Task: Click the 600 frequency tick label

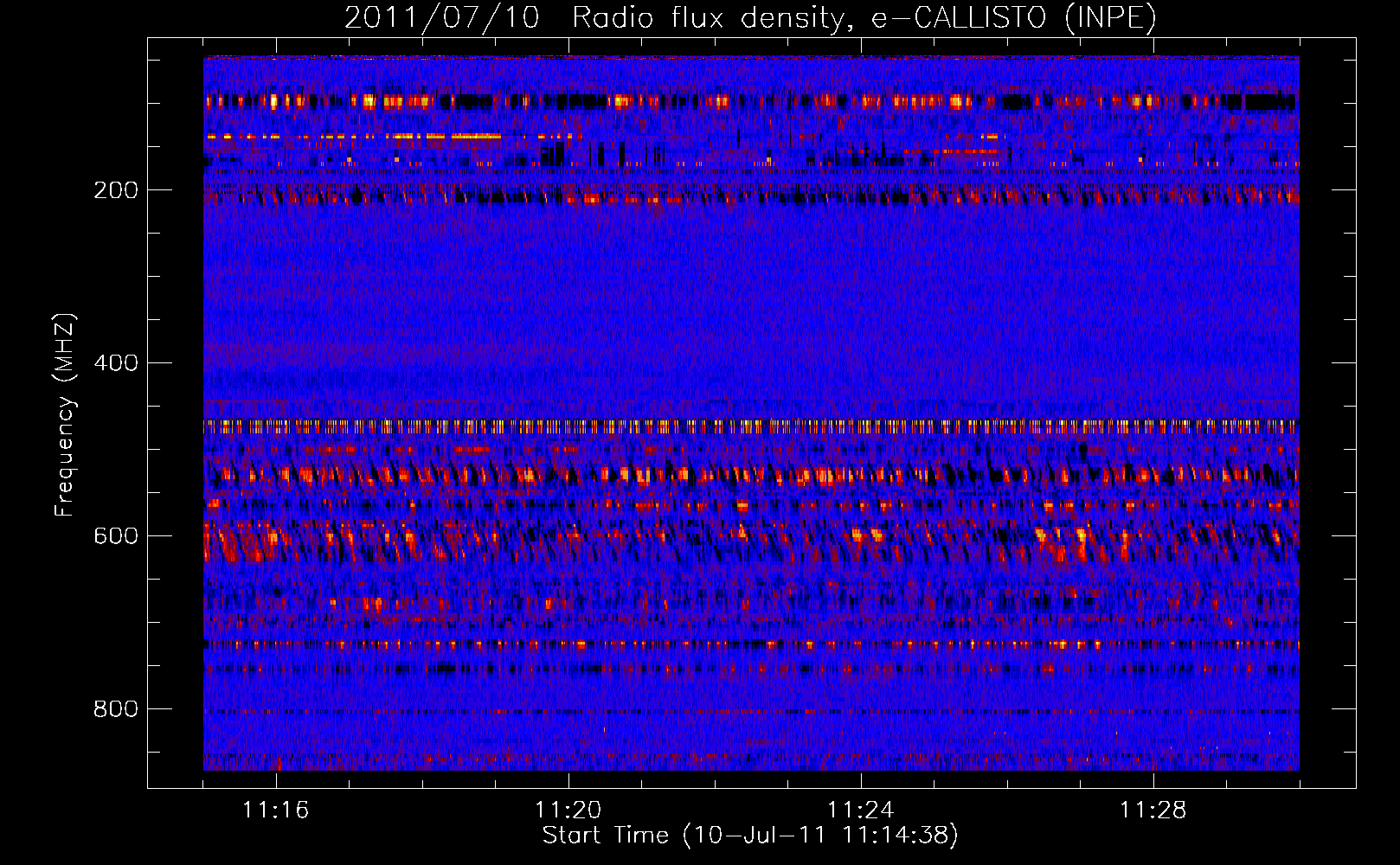Action: coord(116,536)
